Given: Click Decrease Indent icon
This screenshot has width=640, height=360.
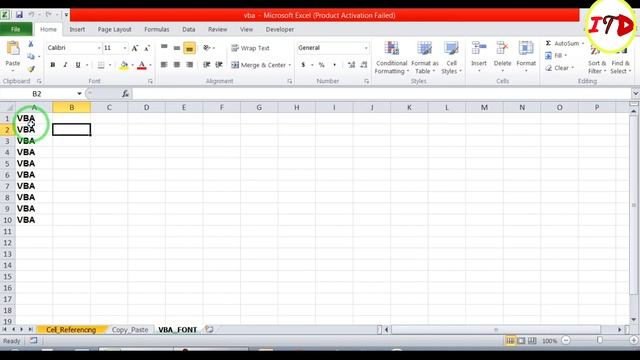Looking at the screenshot, I should [x=207, y=64].
